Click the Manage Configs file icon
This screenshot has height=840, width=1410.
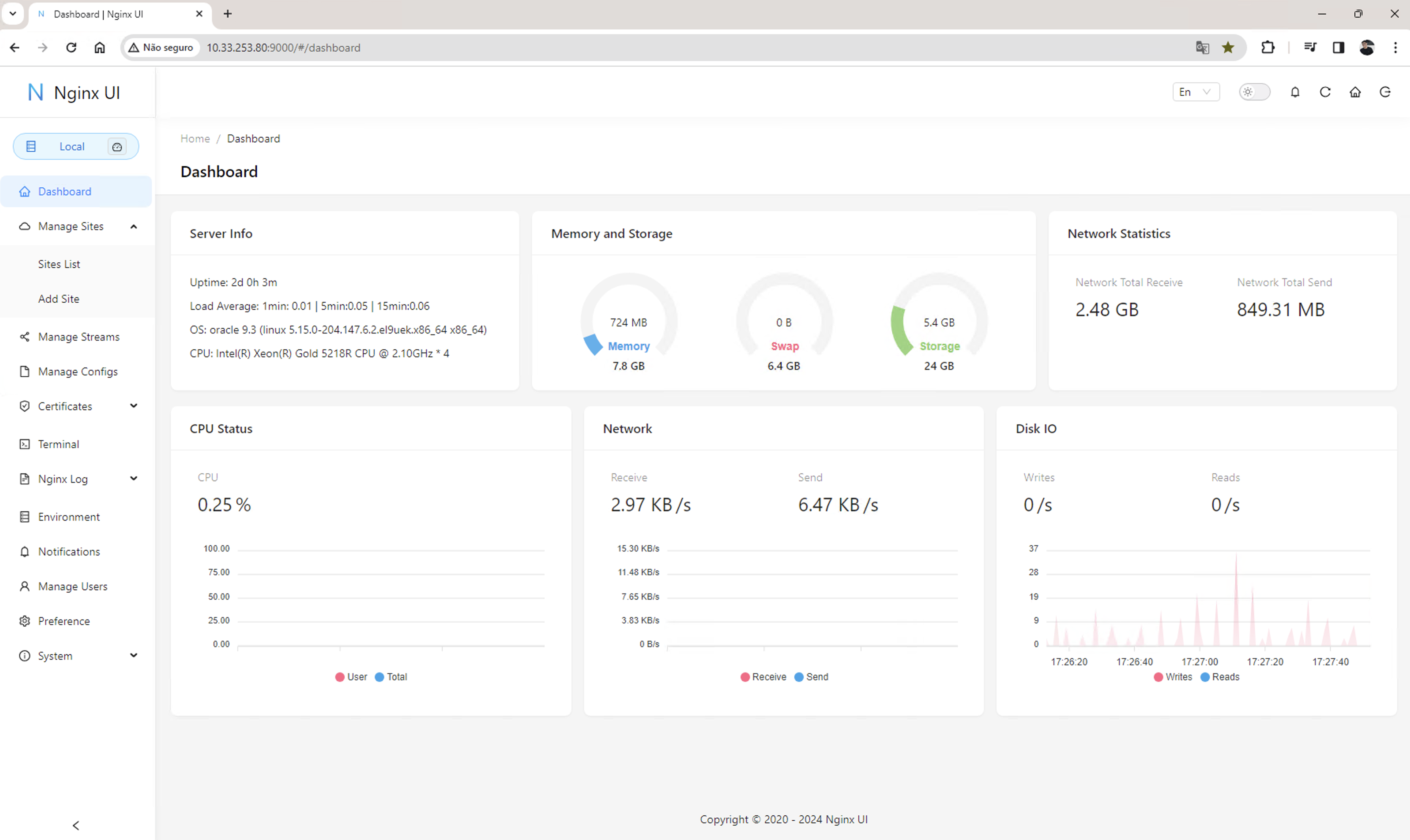coord(25,371)
